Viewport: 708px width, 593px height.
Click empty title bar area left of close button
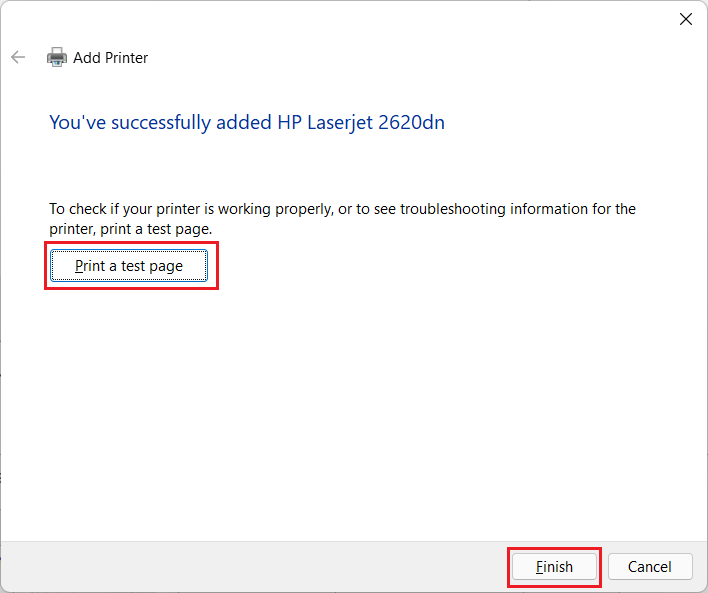tap(400, 19)
